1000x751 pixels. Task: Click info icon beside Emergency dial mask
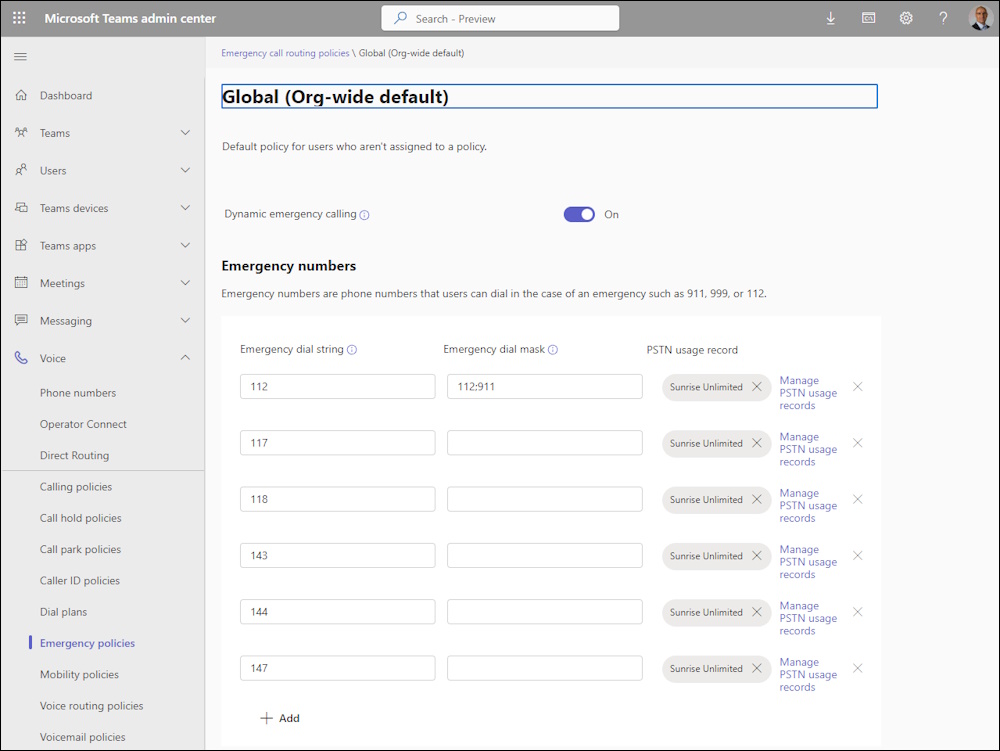(553, 349)
